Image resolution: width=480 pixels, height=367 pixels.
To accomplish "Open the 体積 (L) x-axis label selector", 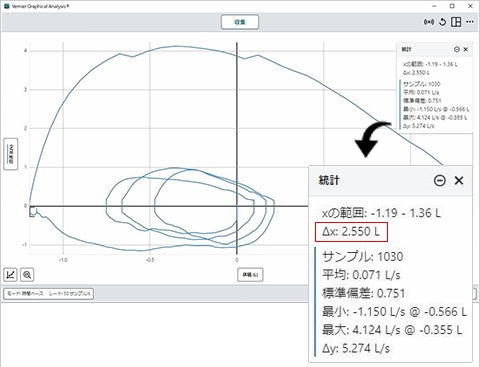I will click(x=250, y=275).
